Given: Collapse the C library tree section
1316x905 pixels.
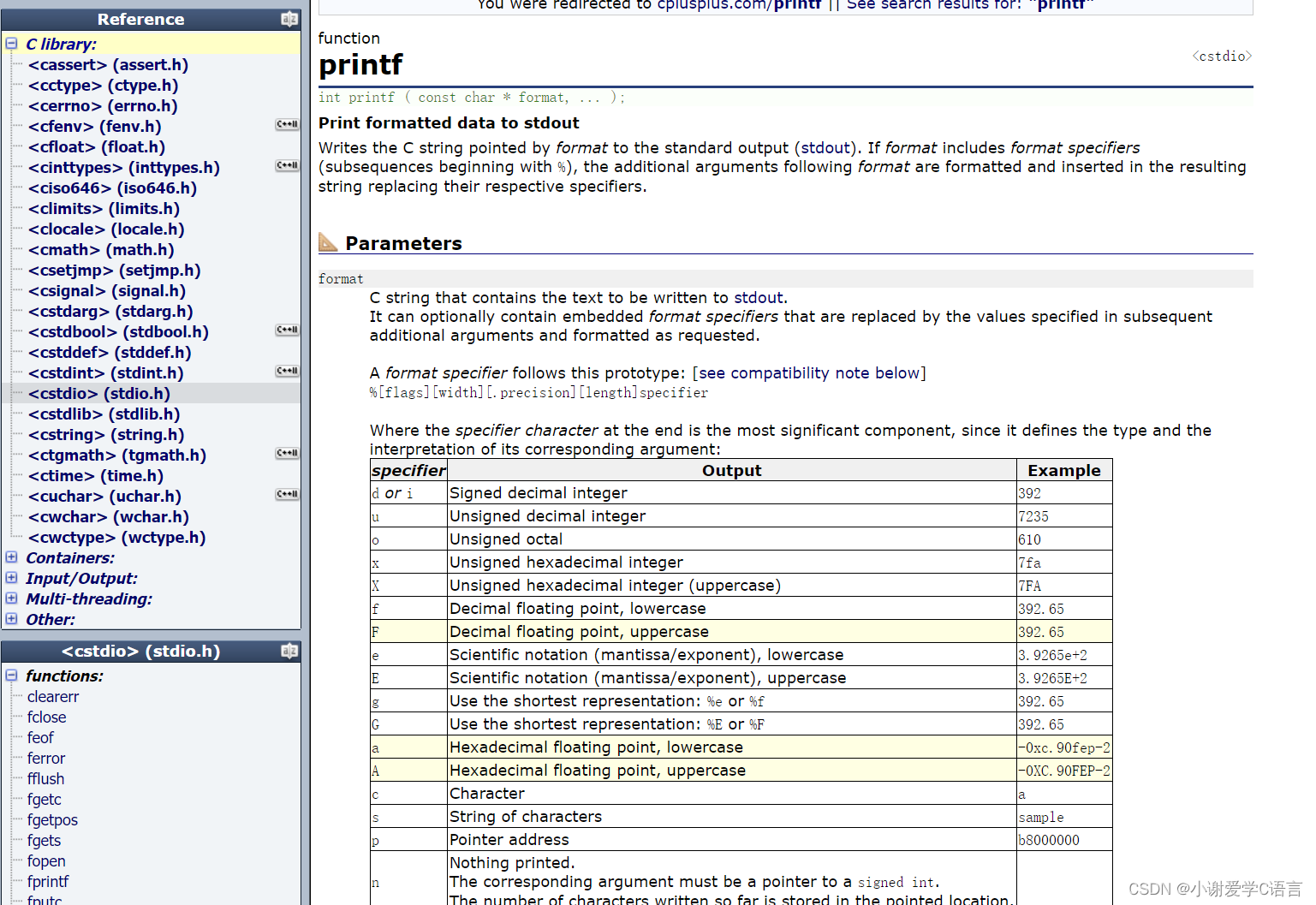Looking at the screenshot, I should click(x=11, y=43).
